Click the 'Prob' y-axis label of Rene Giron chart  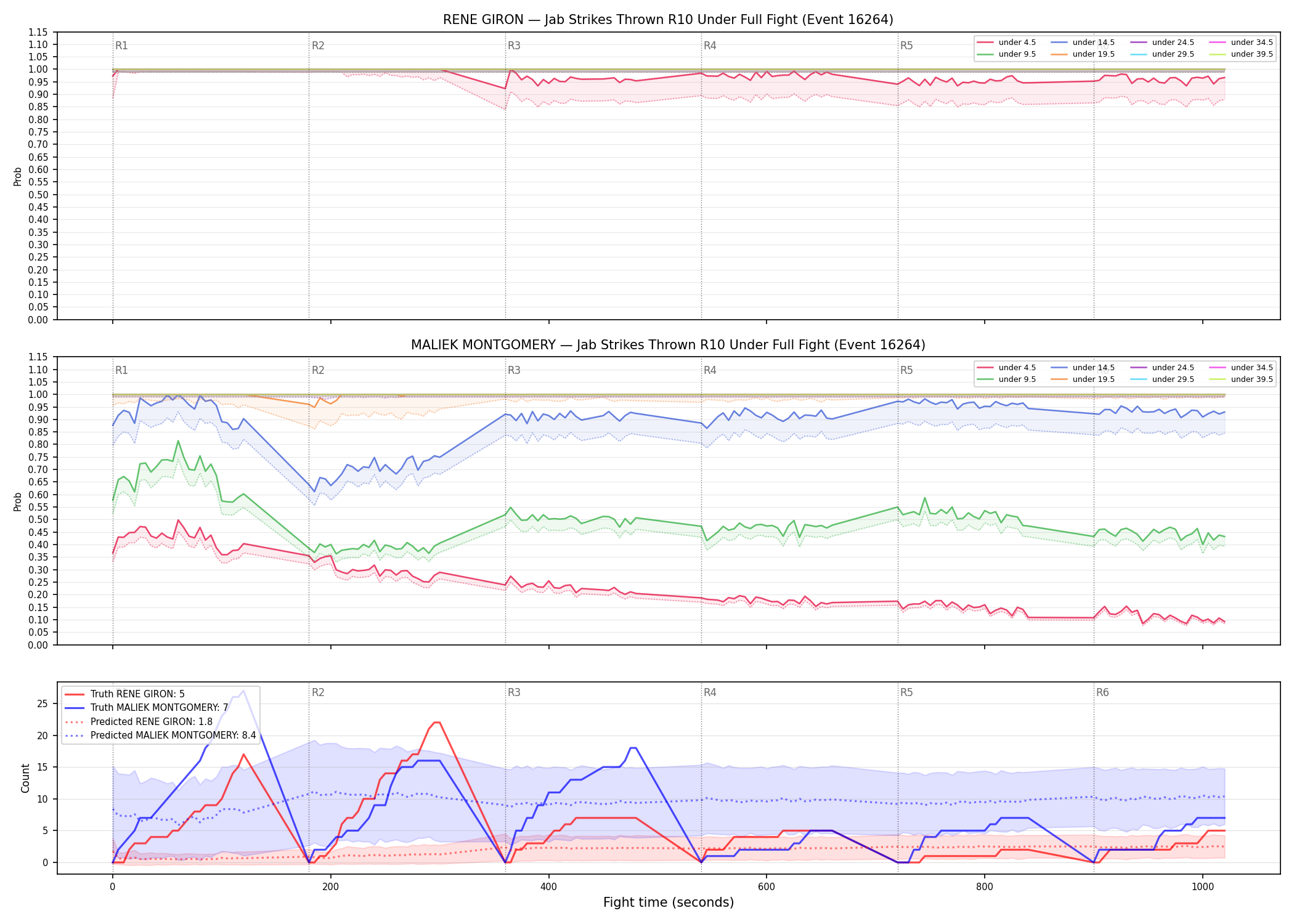tap(18, 177)
